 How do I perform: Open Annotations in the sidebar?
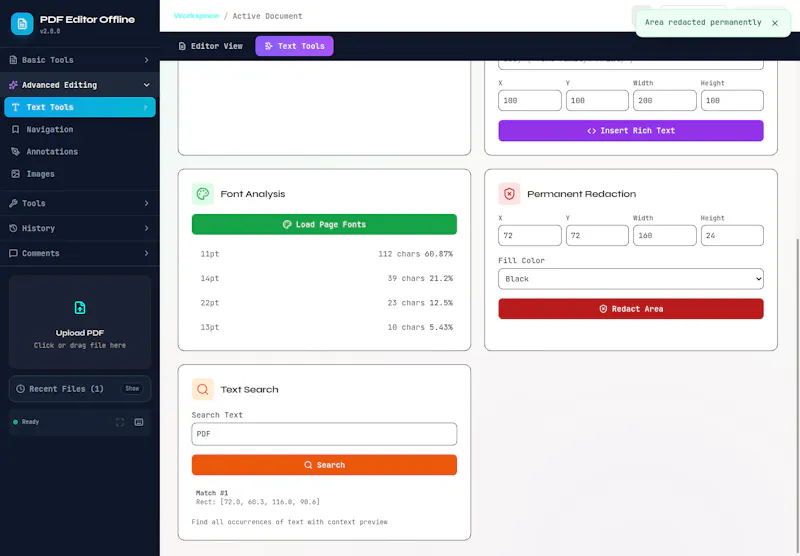pos(80,151)
